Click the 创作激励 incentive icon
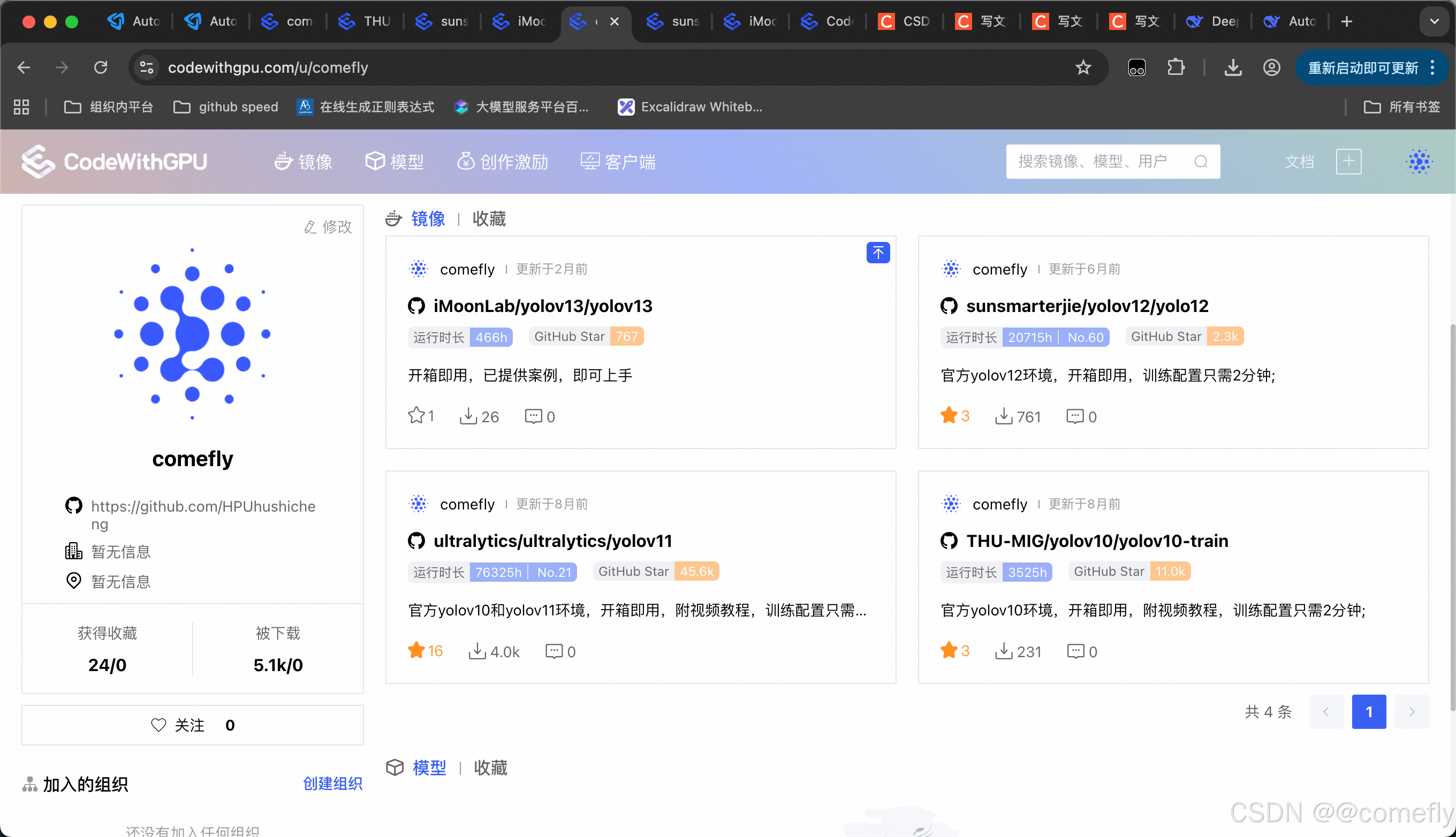This screenshot has width=1456, height=837. (465, 162)
